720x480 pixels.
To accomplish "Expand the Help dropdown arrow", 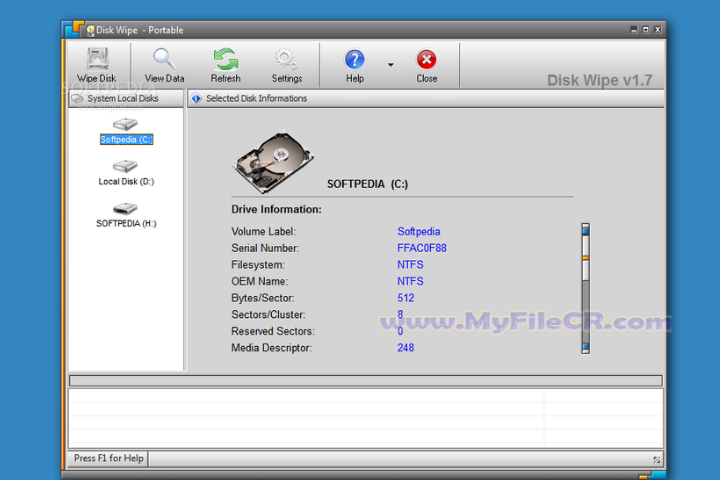I will tap(390, 65).
